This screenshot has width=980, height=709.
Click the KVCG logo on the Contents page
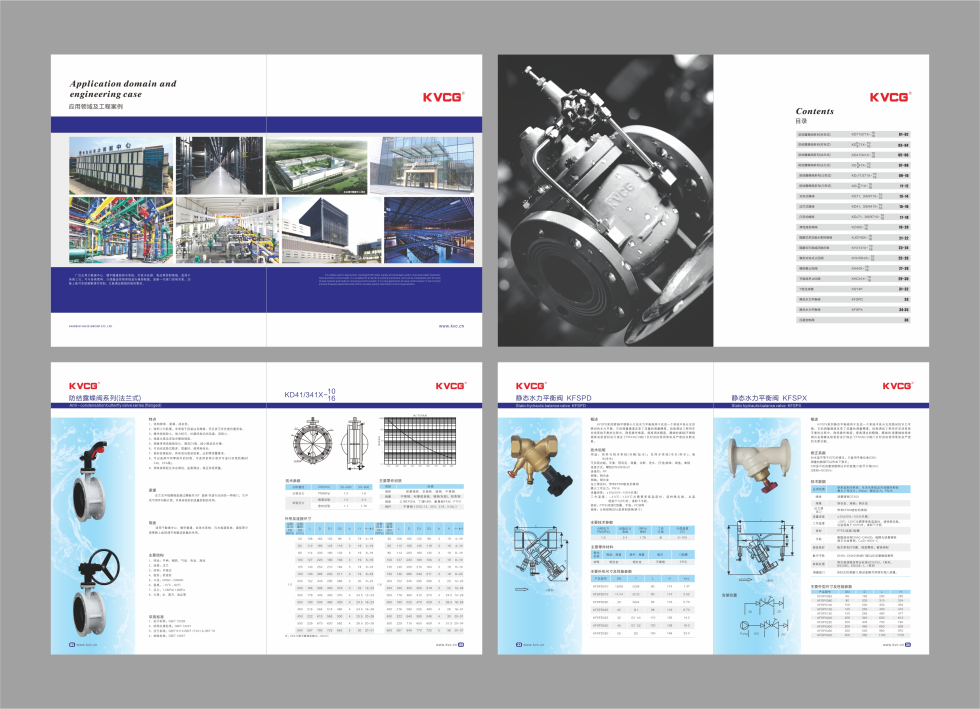click(x=889, y=97)
